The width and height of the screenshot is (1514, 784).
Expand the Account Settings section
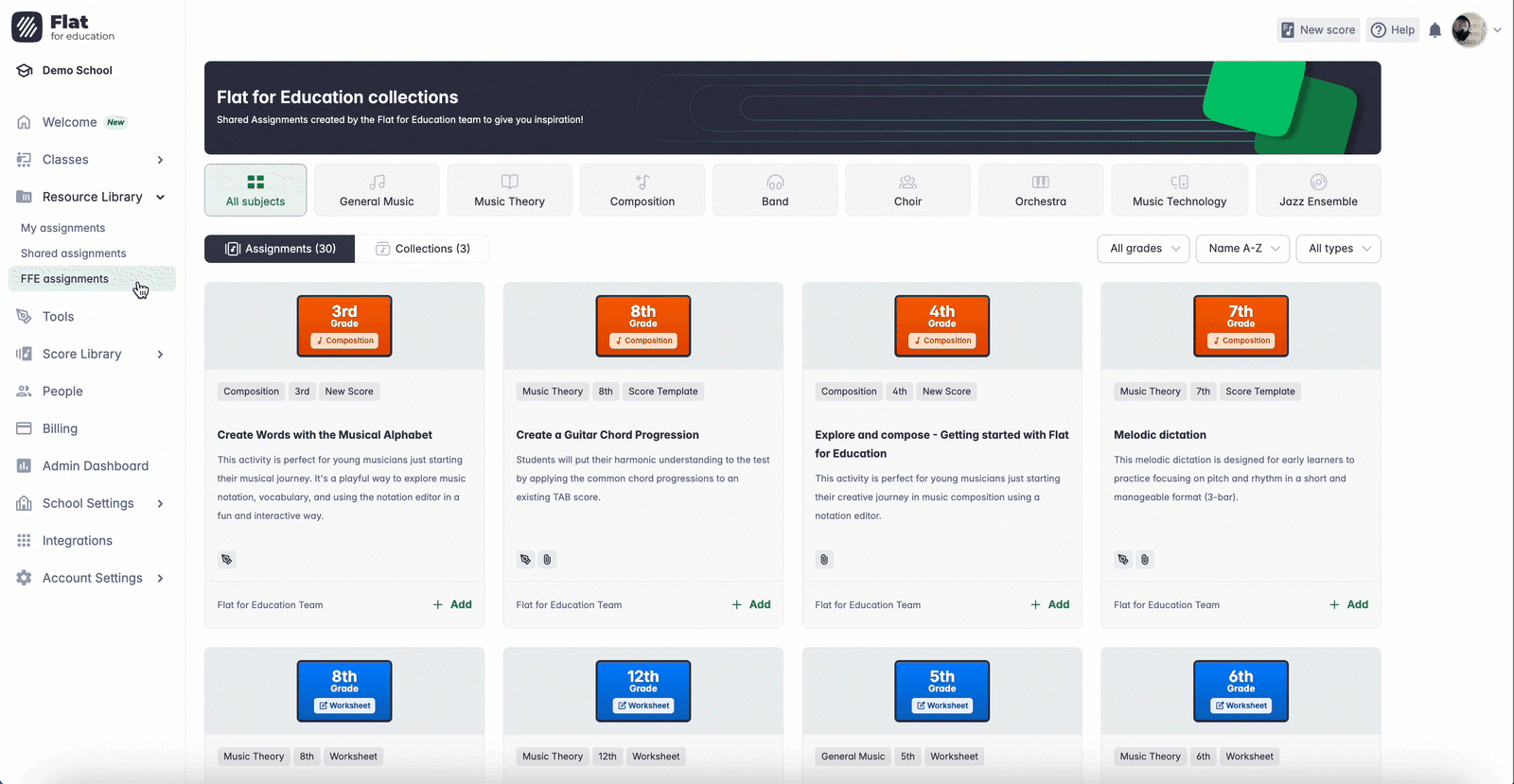[x=160, y=579]
